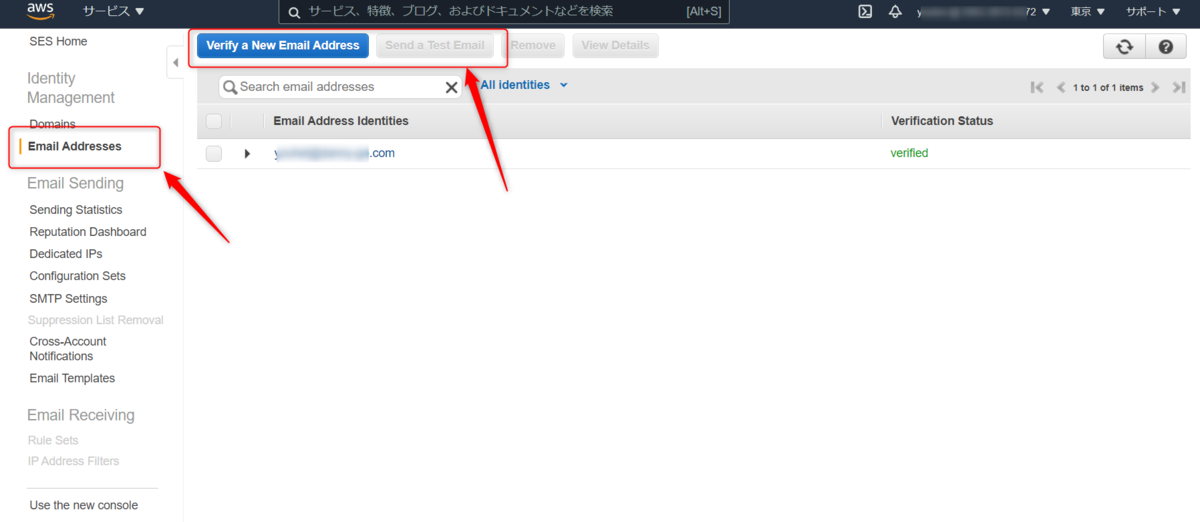Open SES Home in sidebar

click(x=58, y=41)
